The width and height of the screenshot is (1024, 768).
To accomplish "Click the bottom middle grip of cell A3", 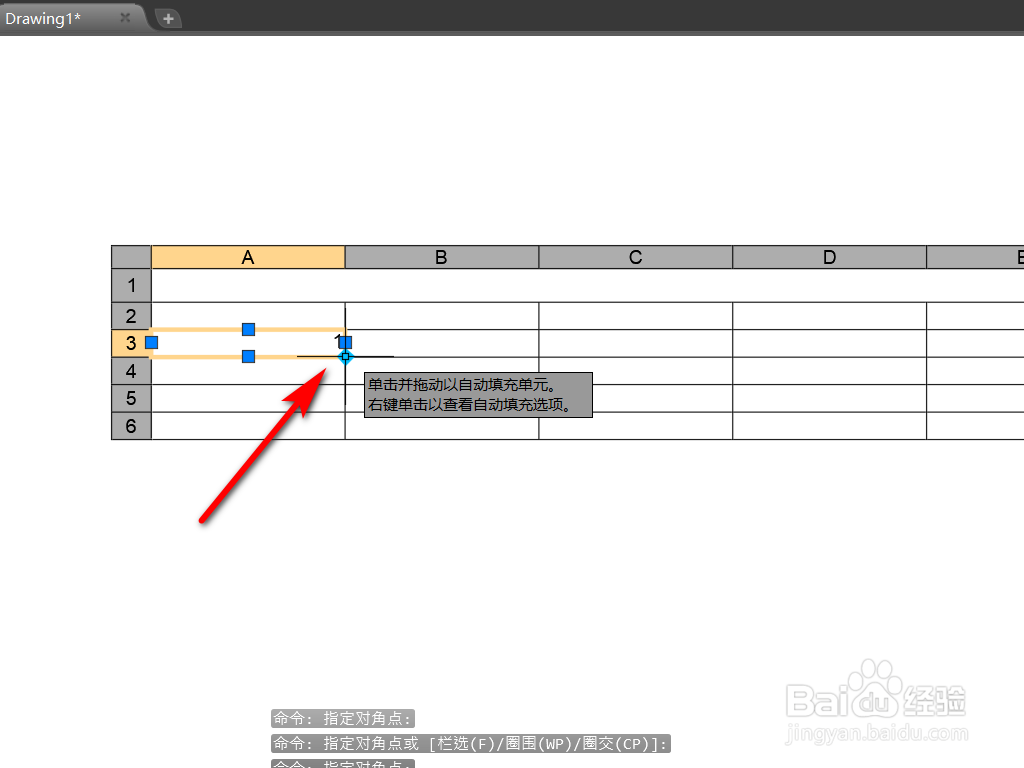I will coord(248,357).
